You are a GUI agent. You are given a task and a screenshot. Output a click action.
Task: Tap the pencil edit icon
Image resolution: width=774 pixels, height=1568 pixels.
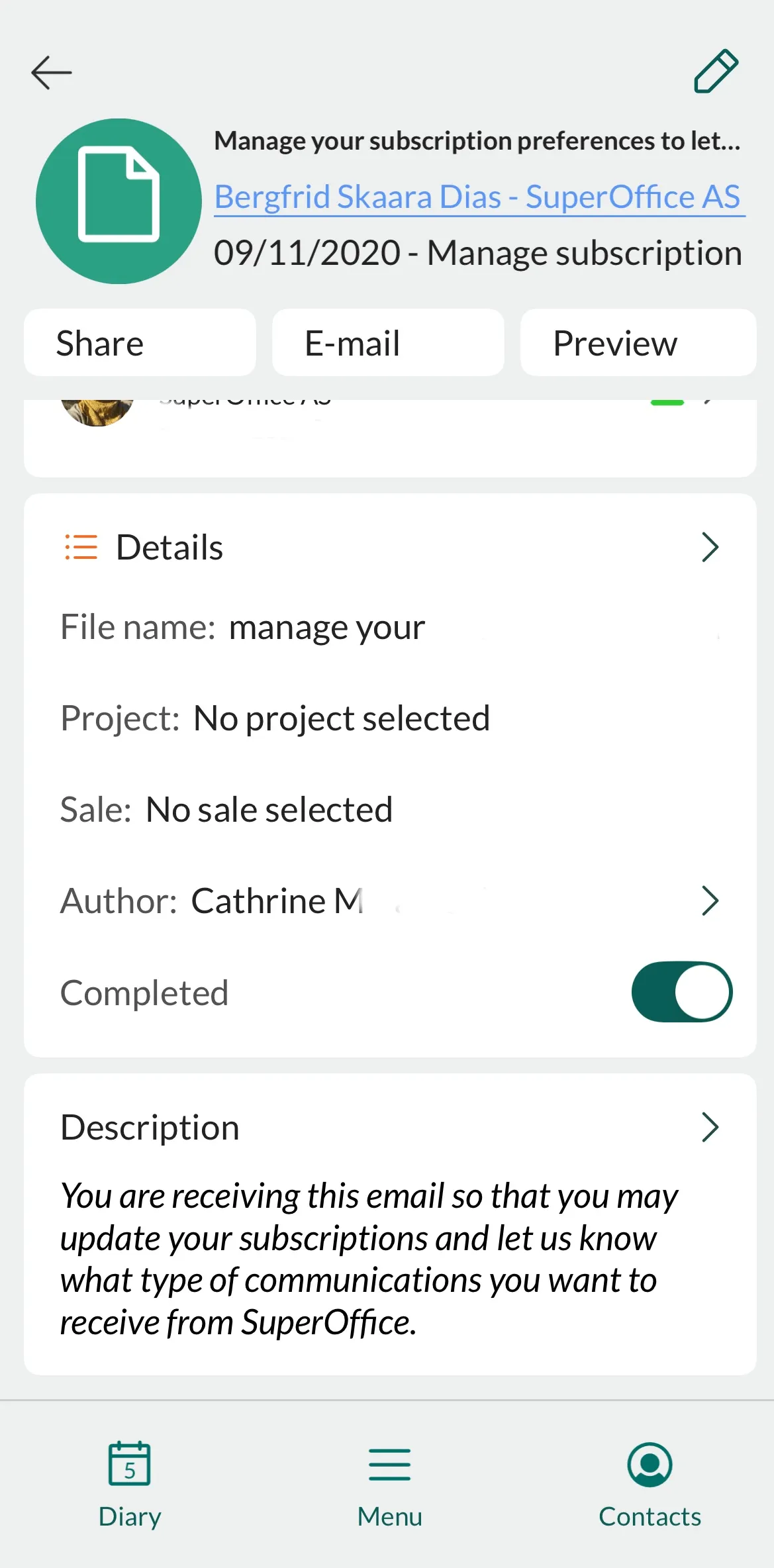click(716, 71)
